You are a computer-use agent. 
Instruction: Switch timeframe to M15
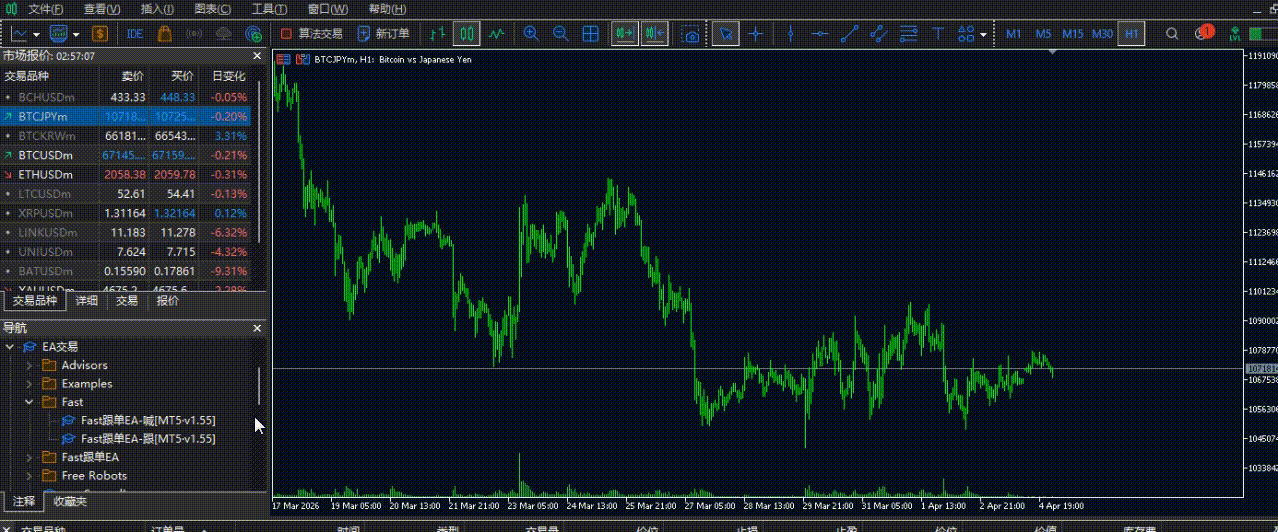point(1073,33)
